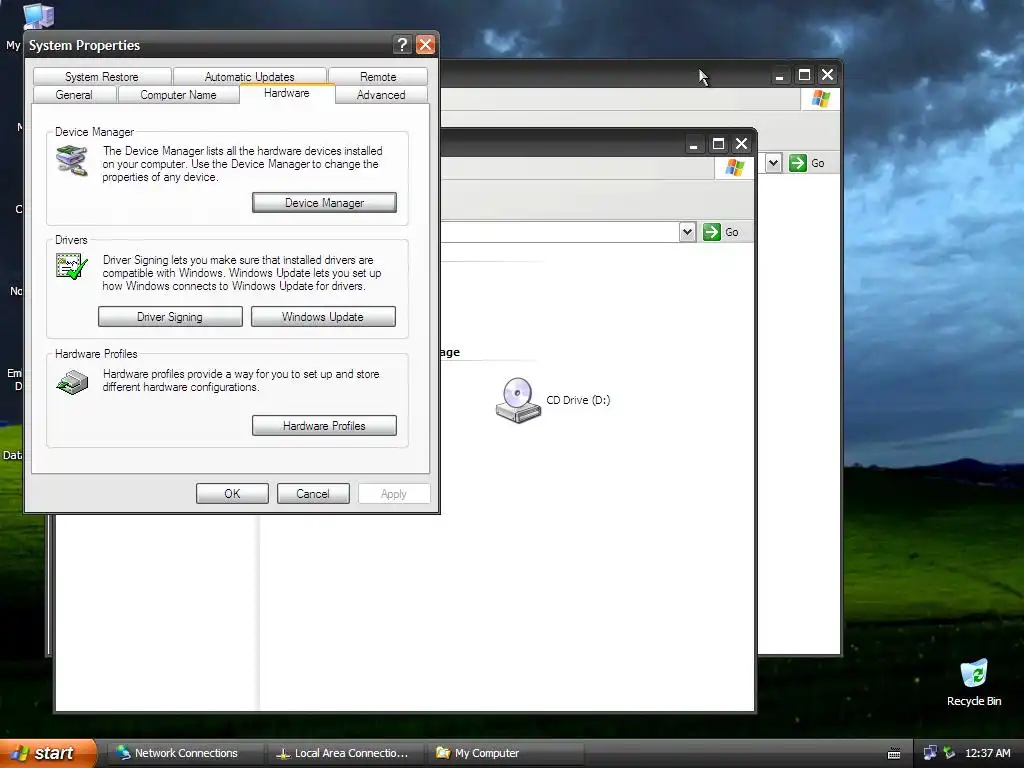
Task: Click Go button in rear window
Action: tap(807, 163)
